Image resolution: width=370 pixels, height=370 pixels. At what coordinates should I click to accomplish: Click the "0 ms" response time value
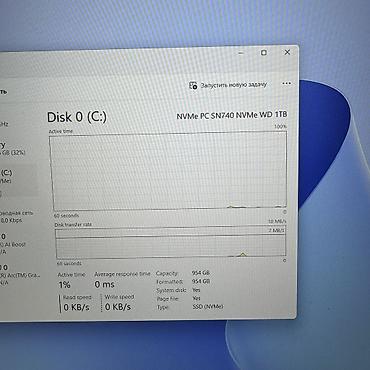tap(104, 284)
